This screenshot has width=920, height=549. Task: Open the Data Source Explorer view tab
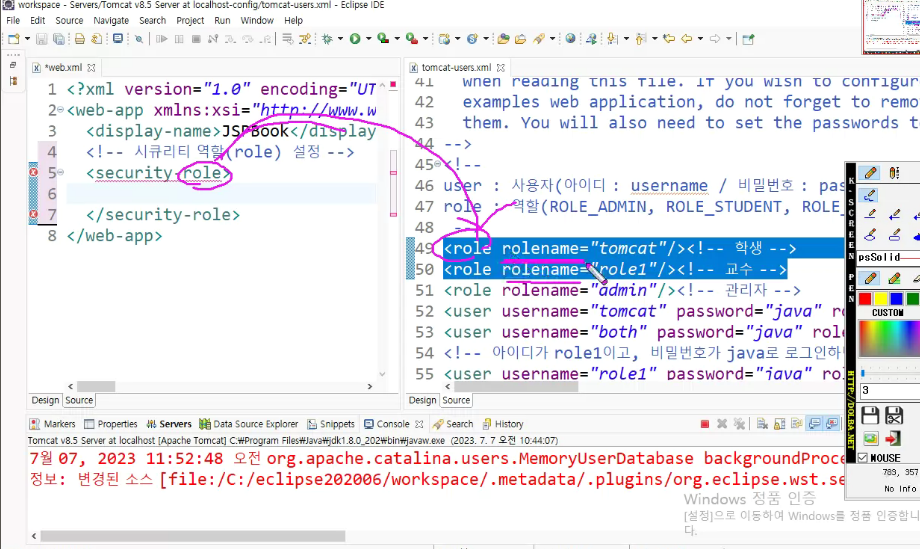(249, 424)
